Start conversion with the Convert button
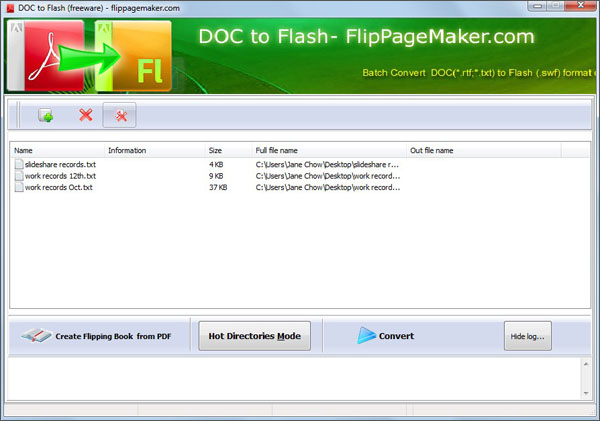 click(386, 336)
